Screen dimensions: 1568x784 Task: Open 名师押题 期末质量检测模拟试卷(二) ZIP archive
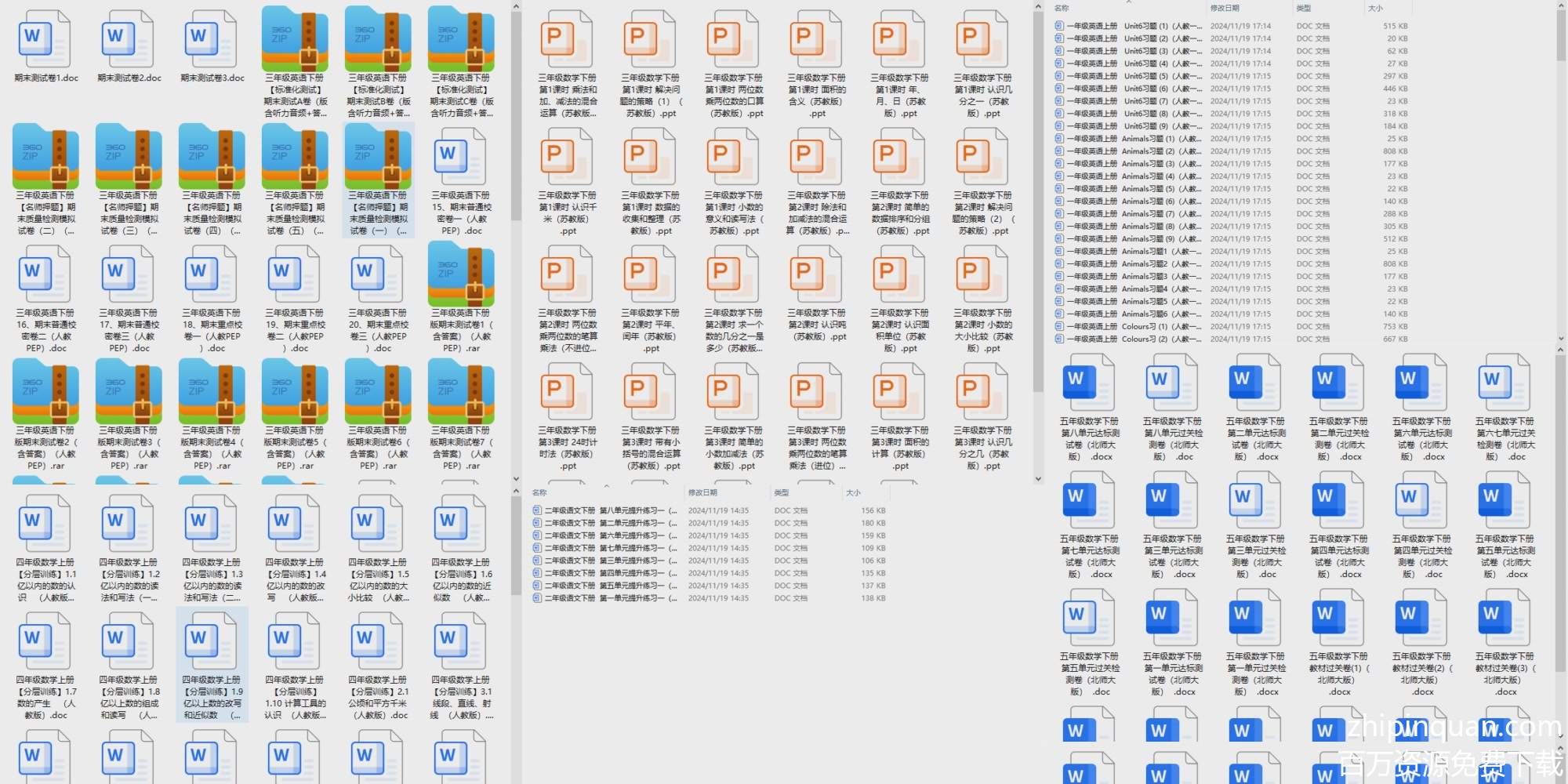point(45,157)
